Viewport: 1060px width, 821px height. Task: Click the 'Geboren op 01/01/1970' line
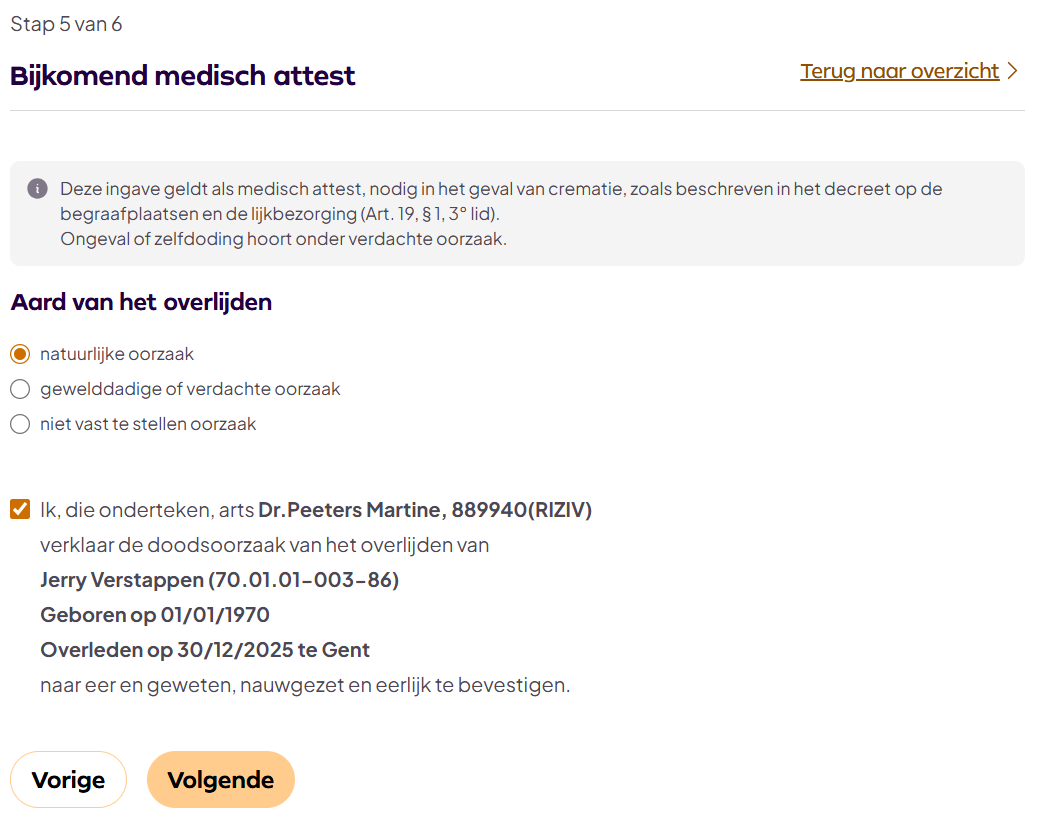pyautogui.click(x=155, y=615)
